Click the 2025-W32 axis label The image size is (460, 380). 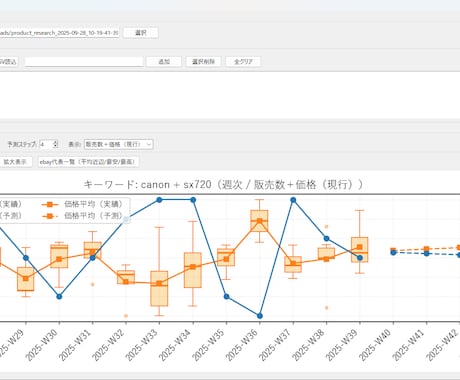[x=108, y=345]
